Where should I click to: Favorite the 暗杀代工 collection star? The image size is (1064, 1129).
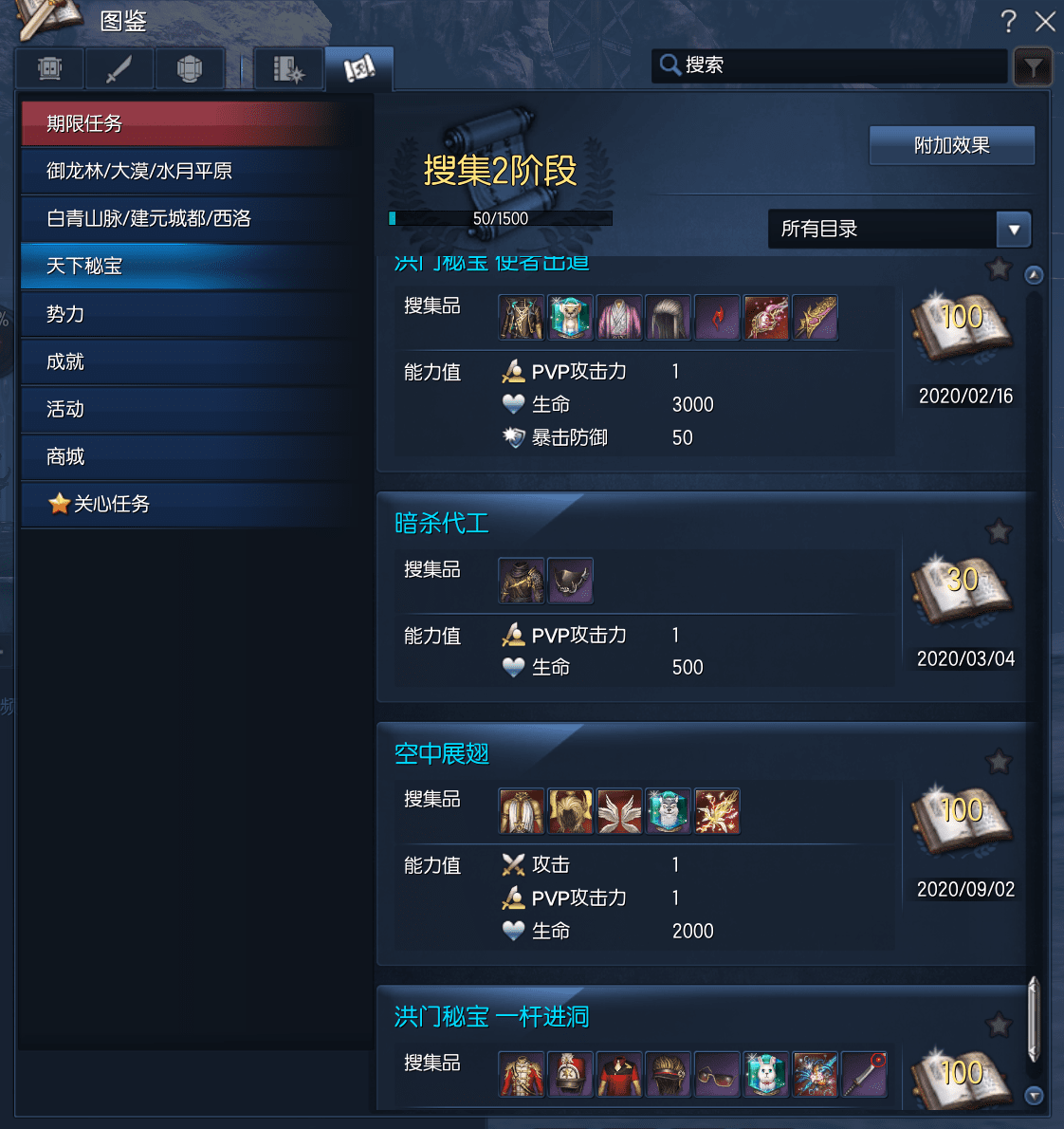coord(999,532)
